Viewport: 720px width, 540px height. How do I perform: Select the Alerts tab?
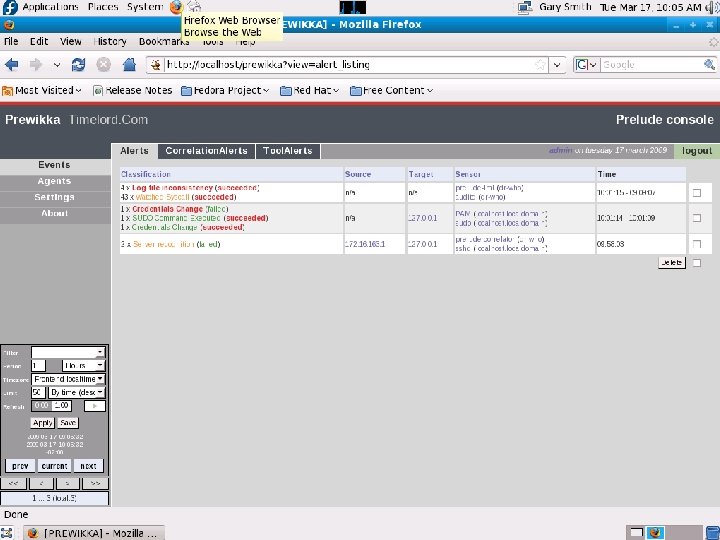point(135,151)
